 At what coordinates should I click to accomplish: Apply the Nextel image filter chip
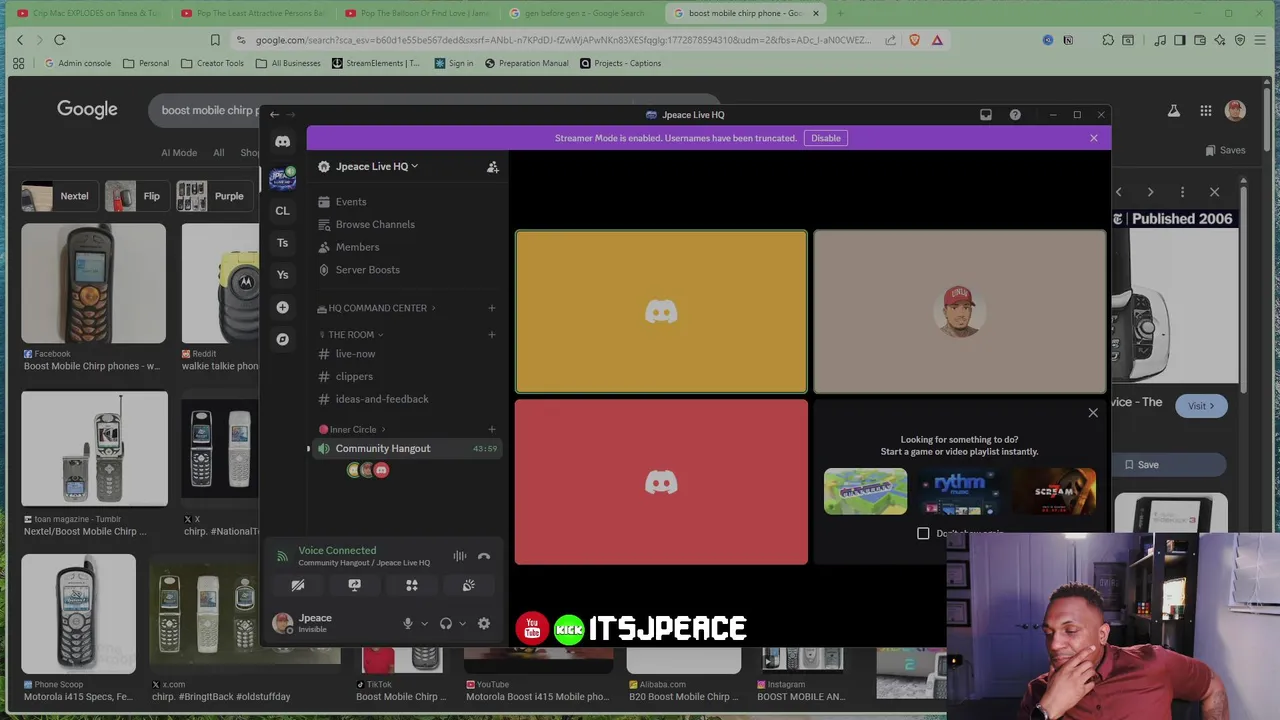pos(59,196)
